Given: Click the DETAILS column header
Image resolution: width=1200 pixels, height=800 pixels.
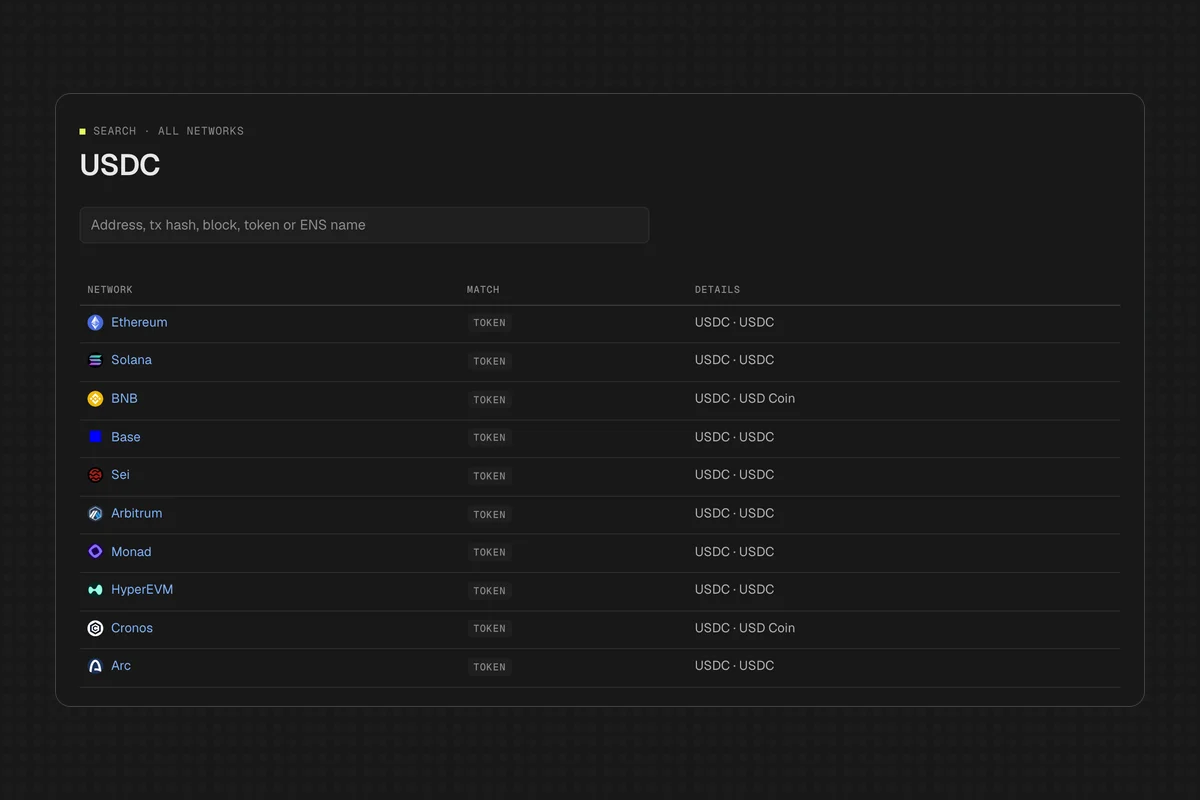Looking at the screenshot, I should (x=718, y=290).
